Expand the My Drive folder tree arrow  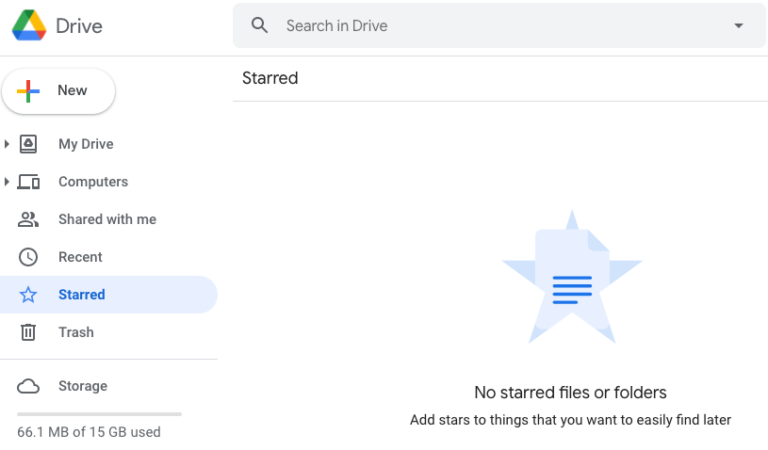tap(7, 144)
